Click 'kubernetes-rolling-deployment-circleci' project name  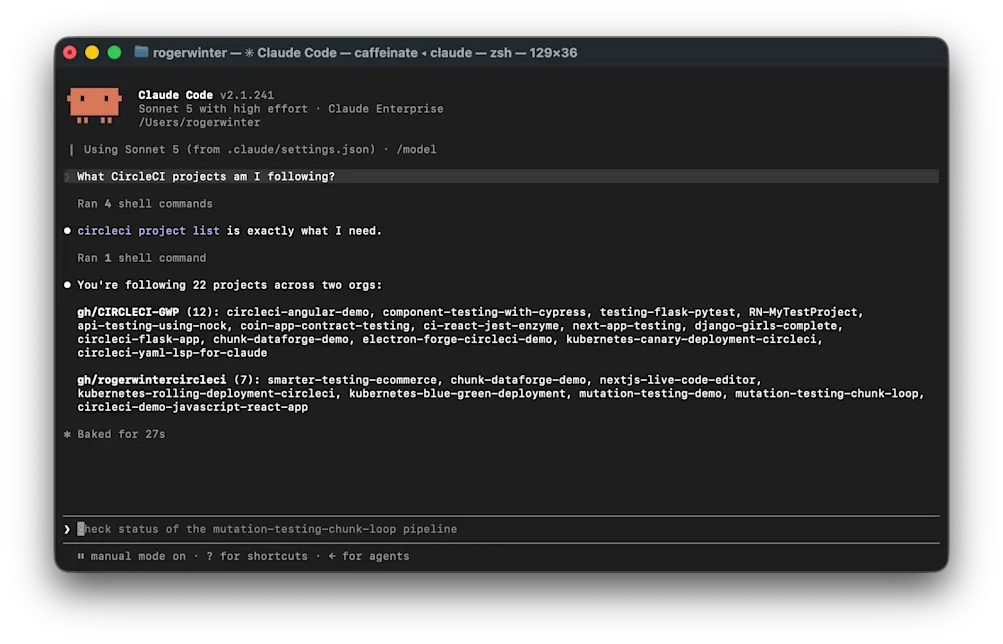tap(206, 393)
